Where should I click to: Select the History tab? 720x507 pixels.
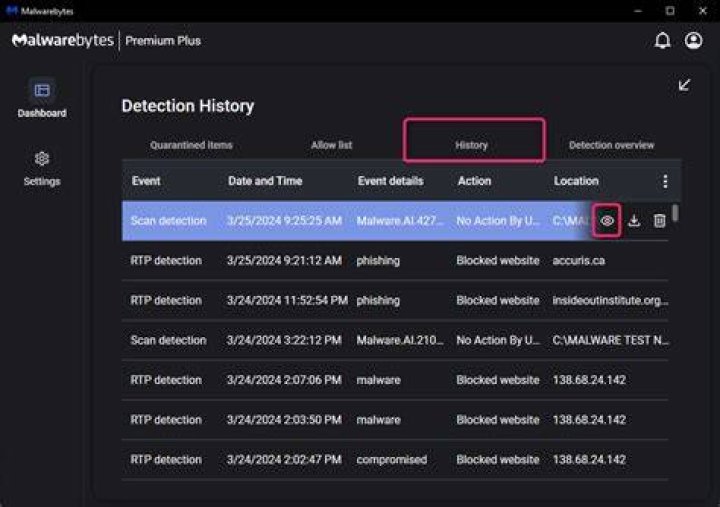471,145
